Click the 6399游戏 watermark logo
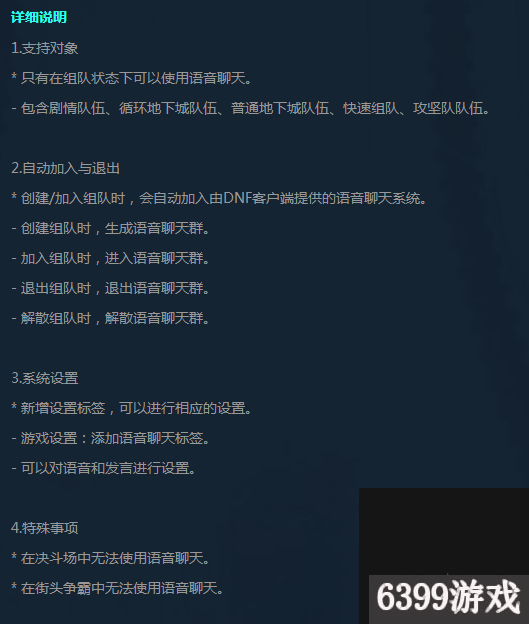 pos(449,598)
